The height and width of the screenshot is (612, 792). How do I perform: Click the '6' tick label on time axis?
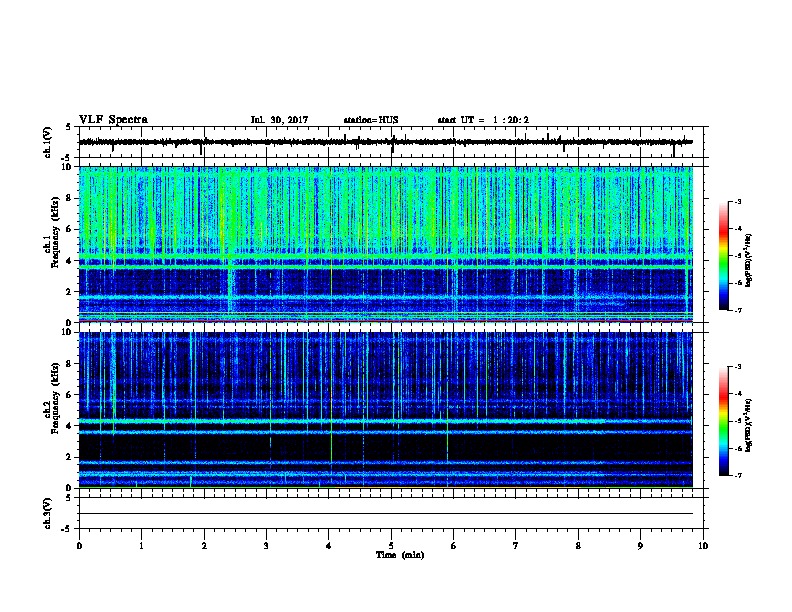click(454, 546)
